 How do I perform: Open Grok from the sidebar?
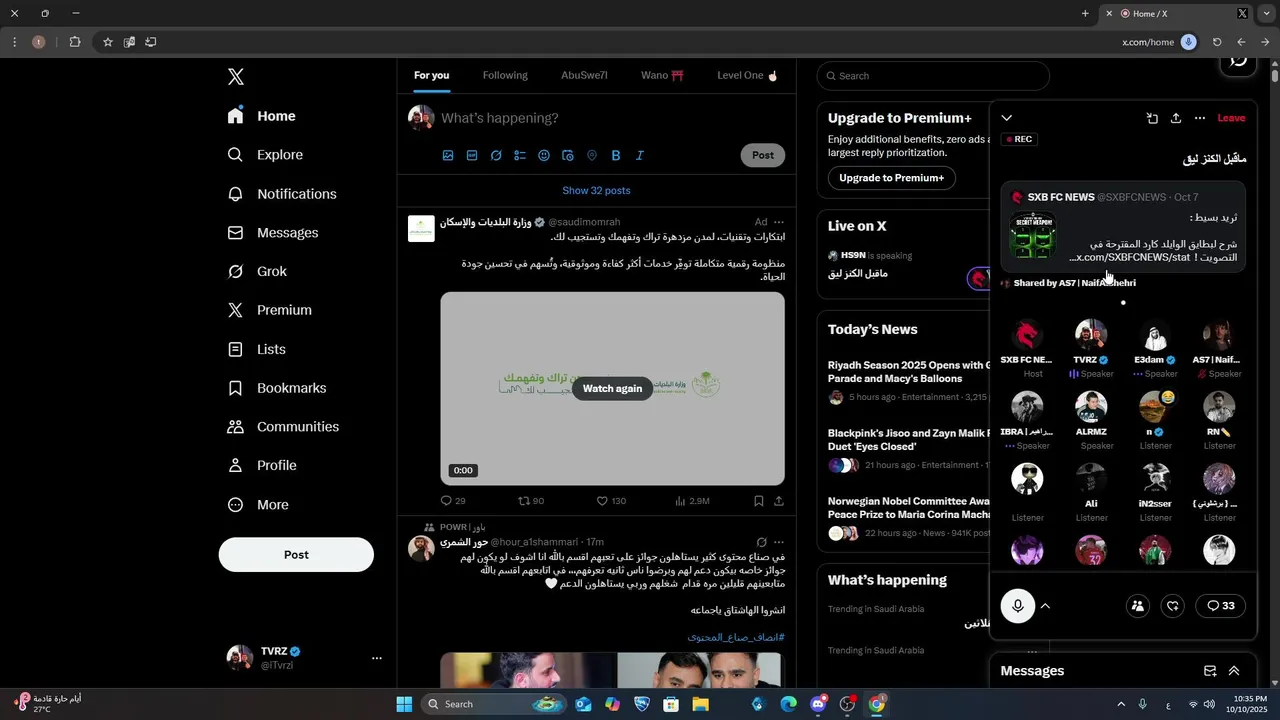(x=257, y=272)
